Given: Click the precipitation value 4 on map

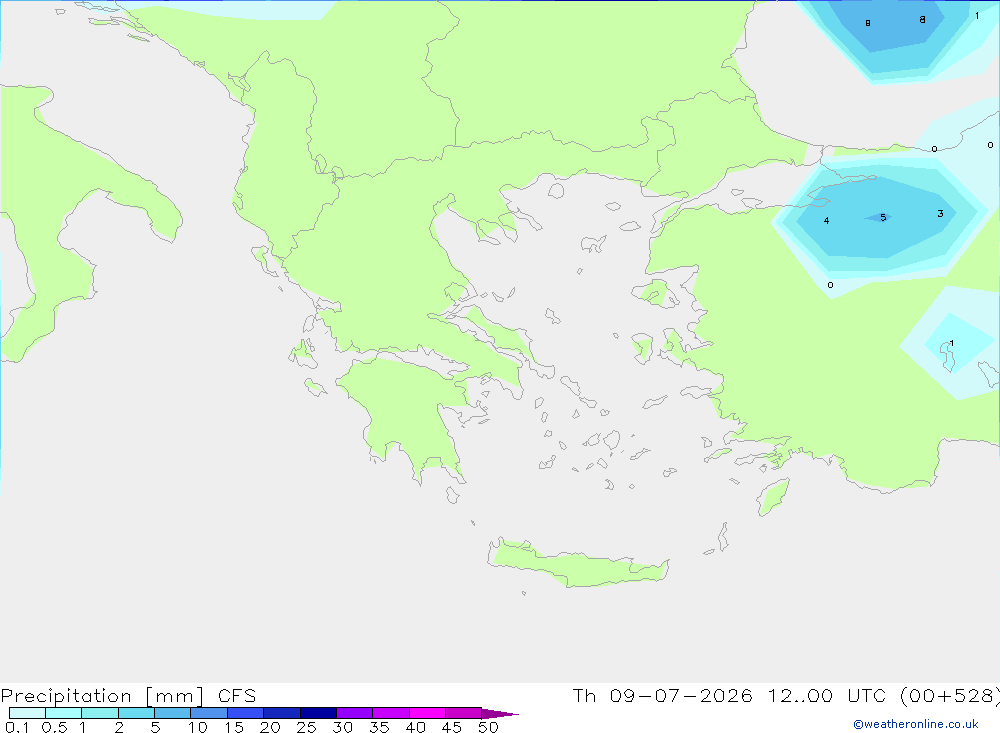Looking at the screenshot, I should coord(827,221).
